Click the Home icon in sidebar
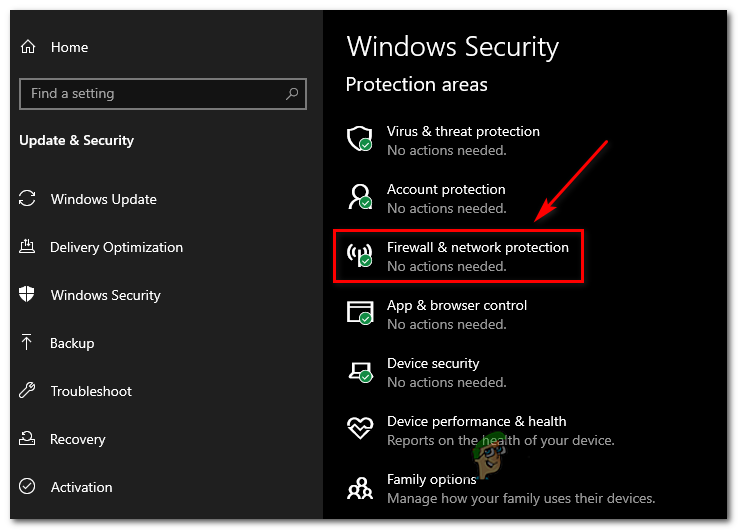Viewport: 738px width, 530px height. click(x=28, y=47)
